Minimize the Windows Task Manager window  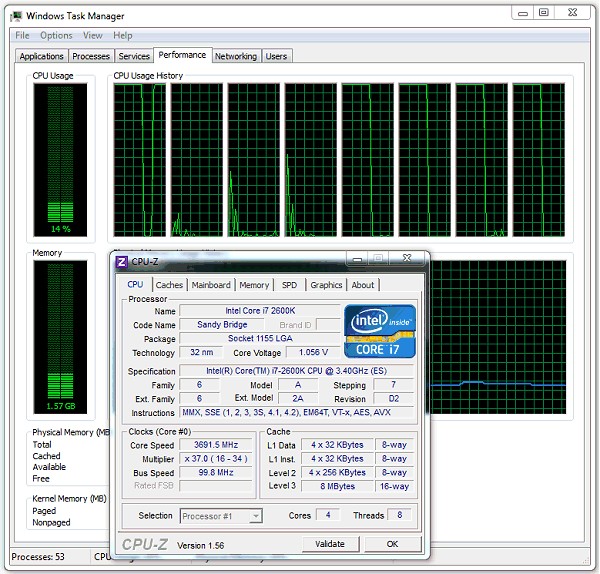523,13
